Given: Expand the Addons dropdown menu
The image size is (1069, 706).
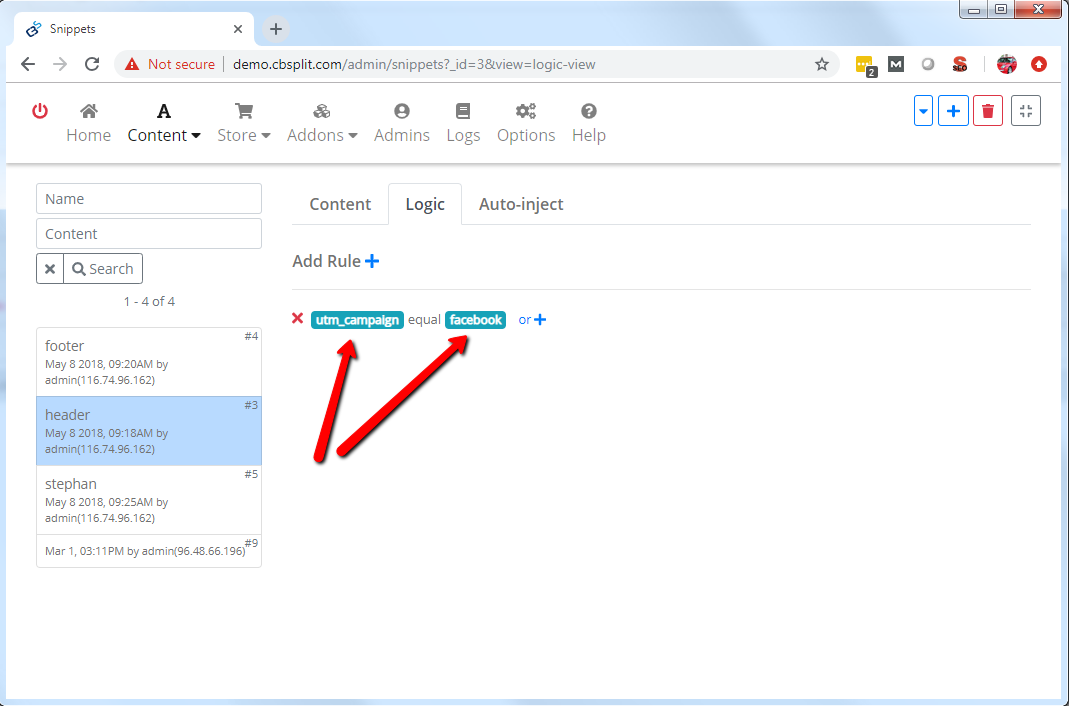Looking at the screenshot, I should (322, 123).
